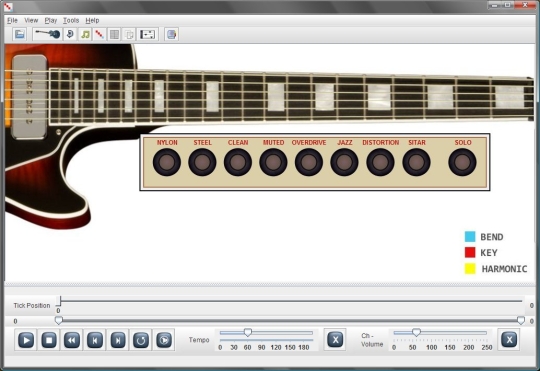Start playback with the Play button
540x371 pixels.
coord(26,340)
